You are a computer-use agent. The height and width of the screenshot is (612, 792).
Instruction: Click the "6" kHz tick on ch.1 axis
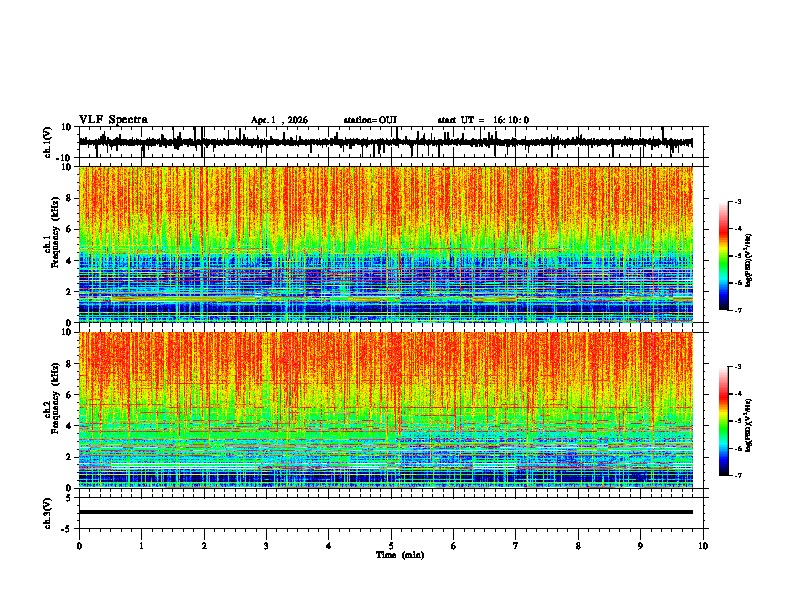point(69,229)
